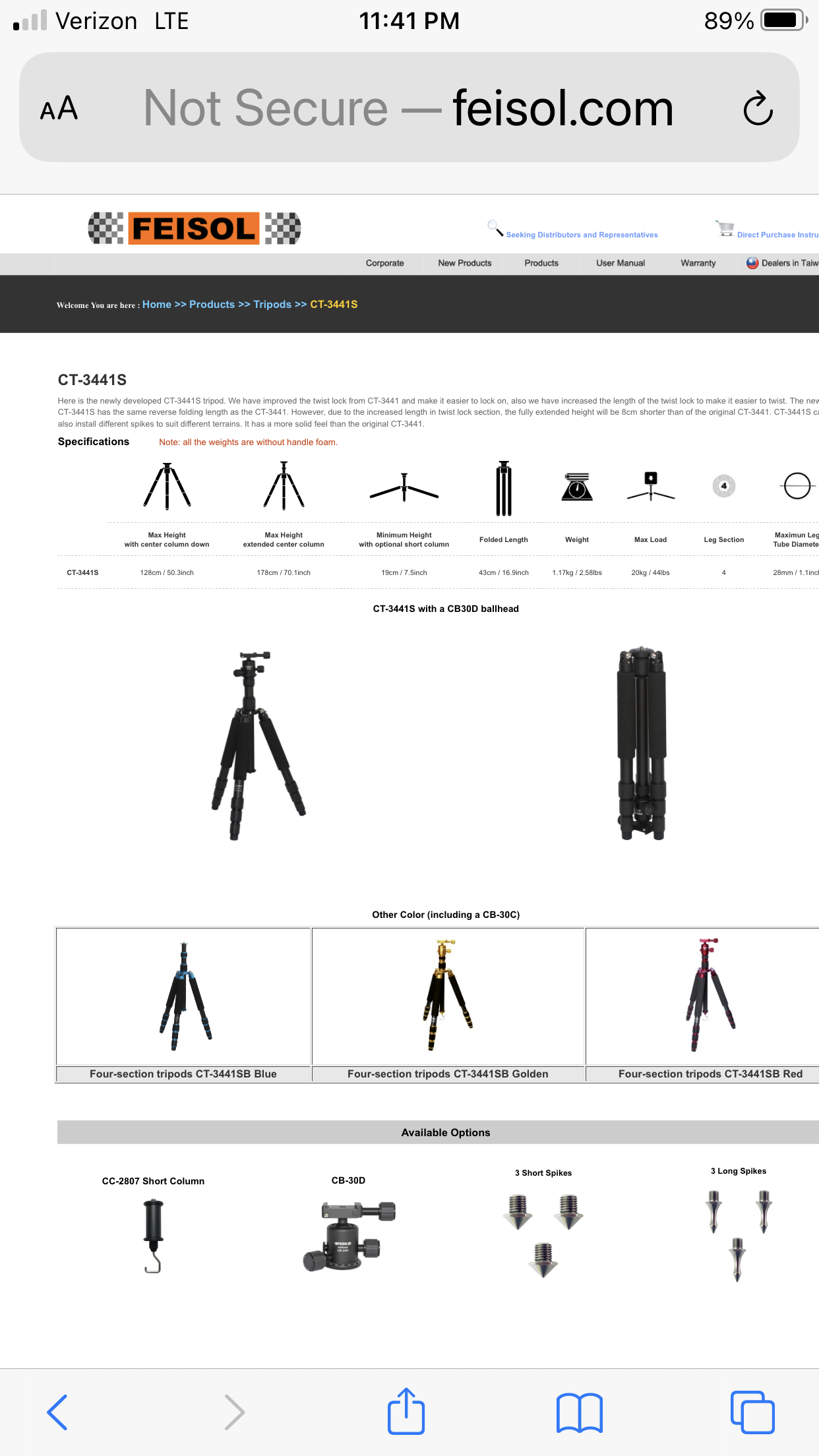This screenshot has height=1456, width=819.
Task: Click the CB-30D ballhead product image
Action: point(349,1236)
